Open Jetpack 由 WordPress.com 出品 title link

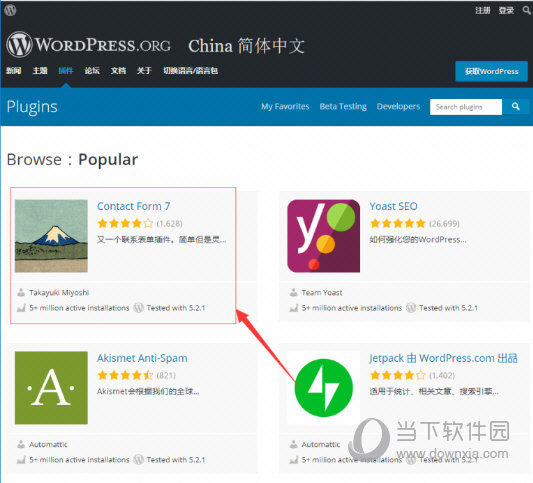pos(444,358)
